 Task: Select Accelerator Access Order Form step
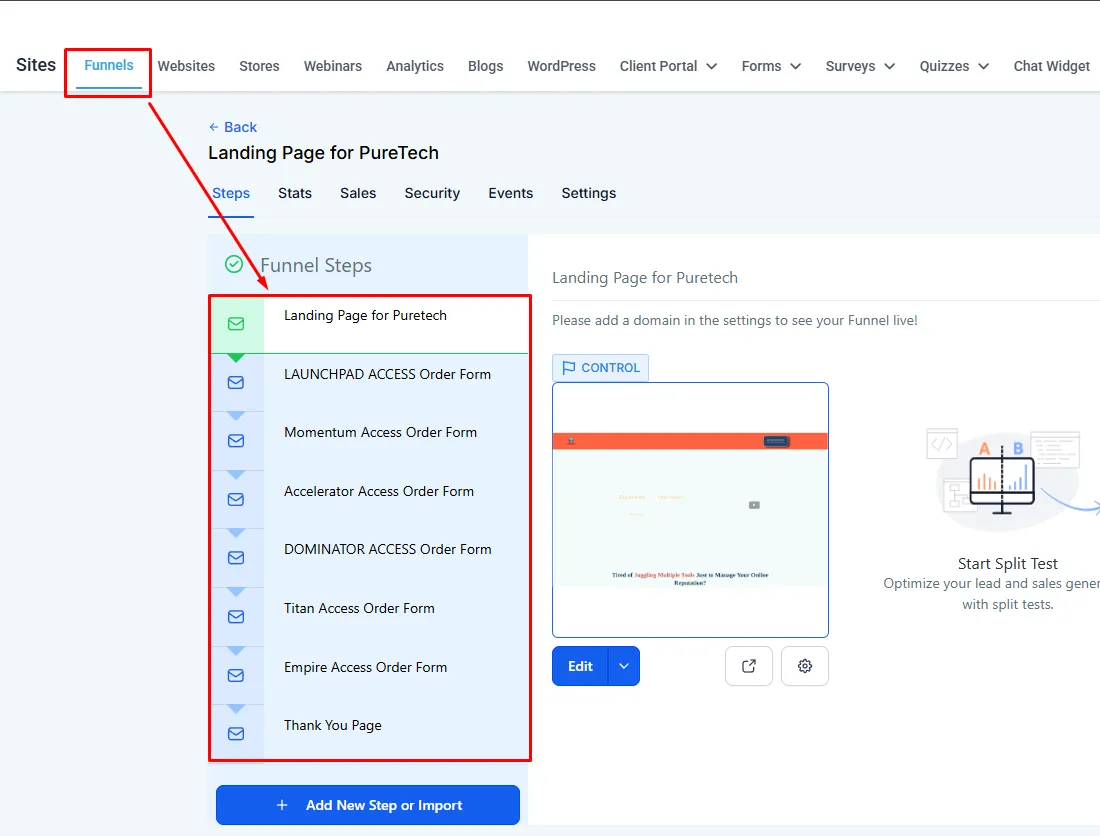[370, 499]
